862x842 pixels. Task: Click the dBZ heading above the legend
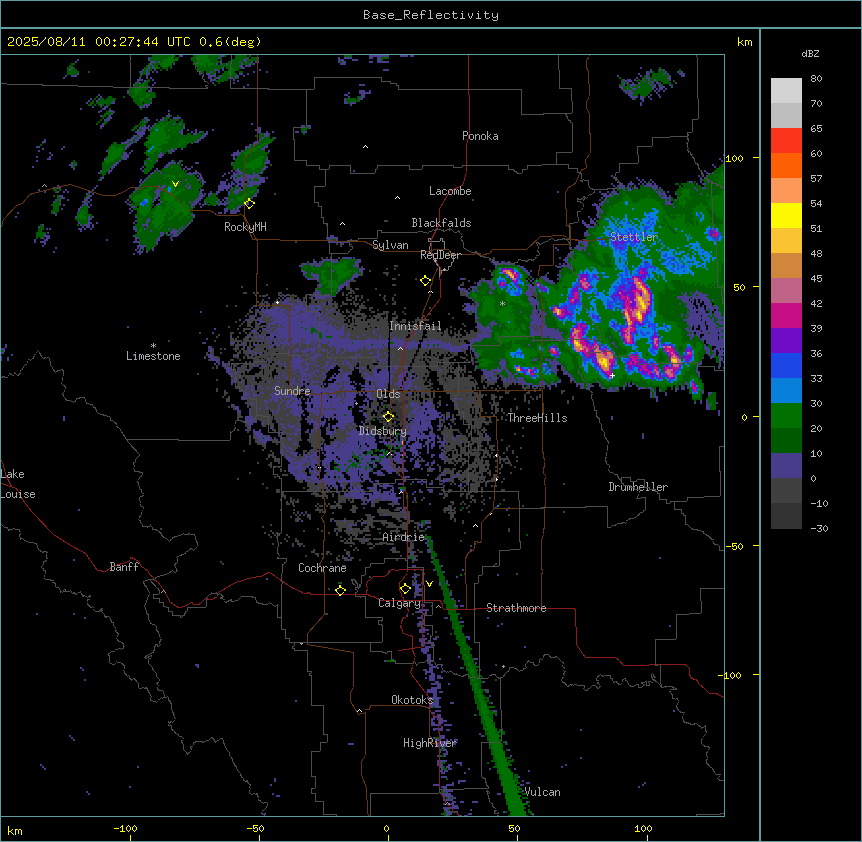point(810,54)
